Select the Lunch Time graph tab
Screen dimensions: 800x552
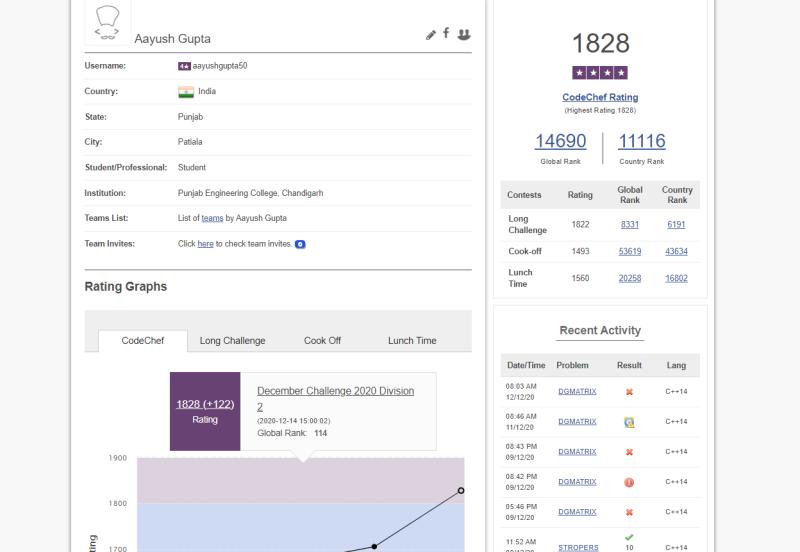coord(412,341)
